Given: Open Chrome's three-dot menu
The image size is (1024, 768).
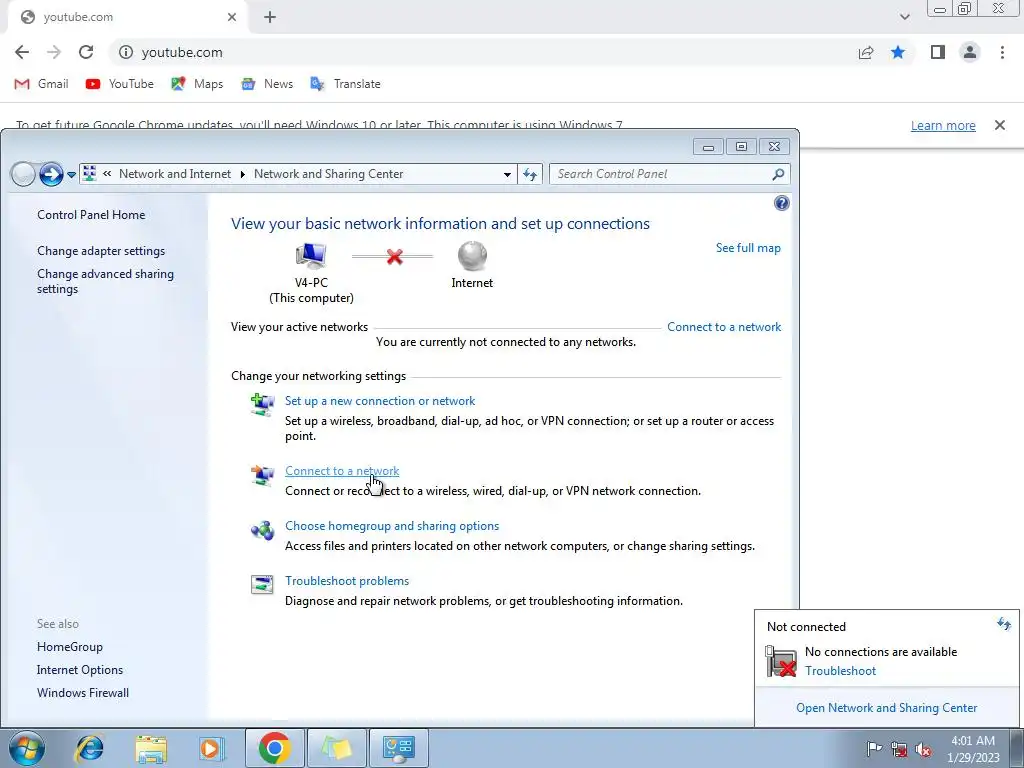Looking at the screenshot, I should tap(1002, 52).
